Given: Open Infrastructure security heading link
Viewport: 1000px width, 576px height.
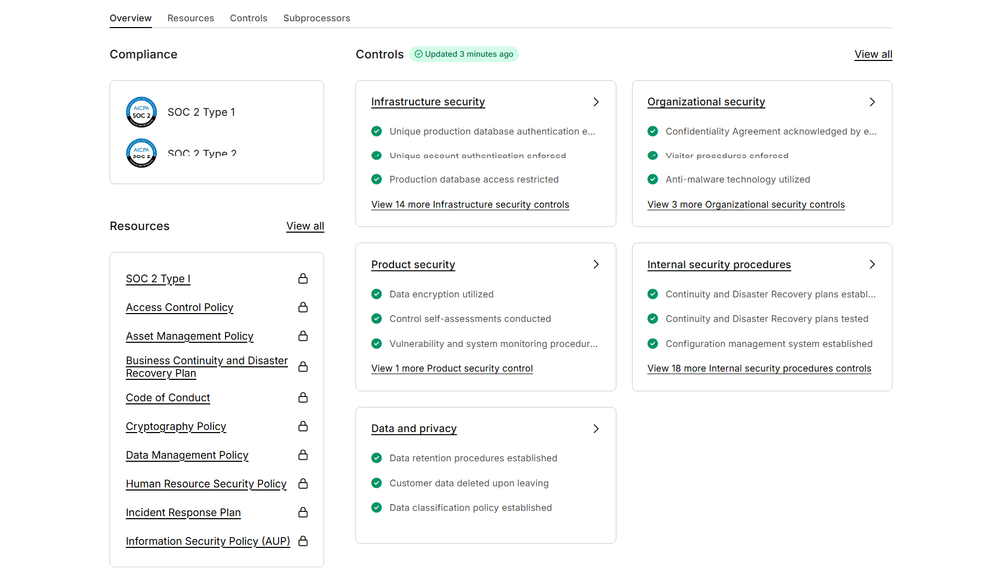Looking at the screenshot, I should coord(428,101).
